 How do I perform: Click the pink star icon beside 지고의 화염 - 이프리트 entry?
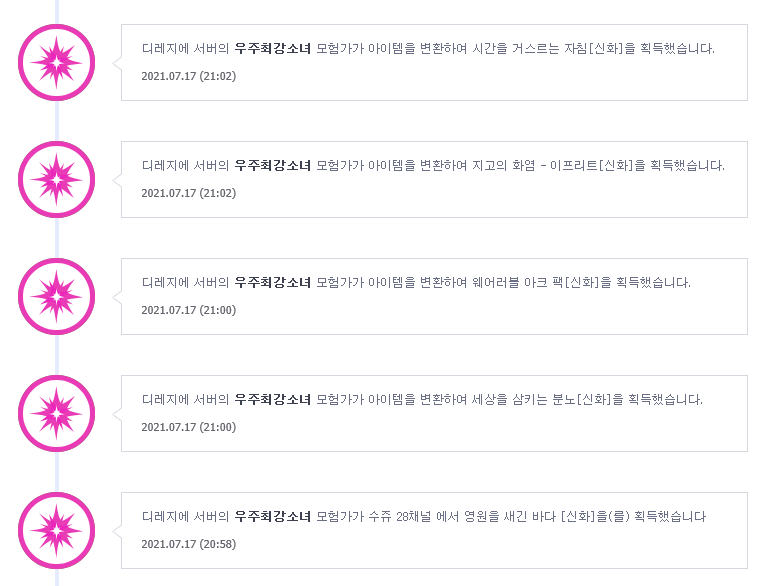[57, 179]
